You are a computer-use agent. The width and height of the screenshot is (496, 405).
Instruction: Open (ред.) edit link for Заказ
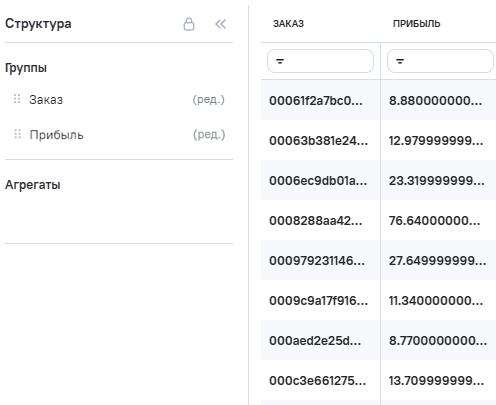(209, 99)
